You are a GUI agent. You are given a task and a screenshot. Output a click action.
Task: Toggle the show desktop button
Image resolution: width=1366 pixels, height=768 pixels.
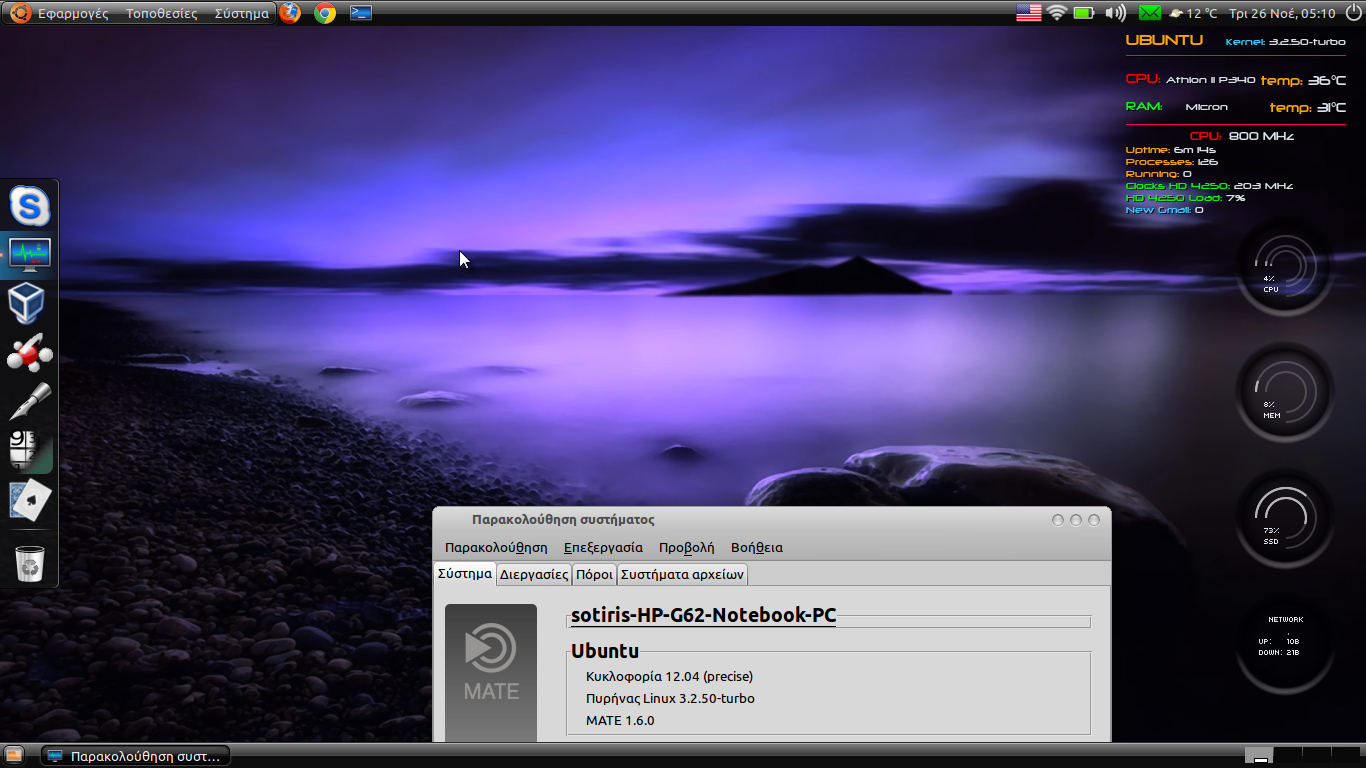(14, 755)
